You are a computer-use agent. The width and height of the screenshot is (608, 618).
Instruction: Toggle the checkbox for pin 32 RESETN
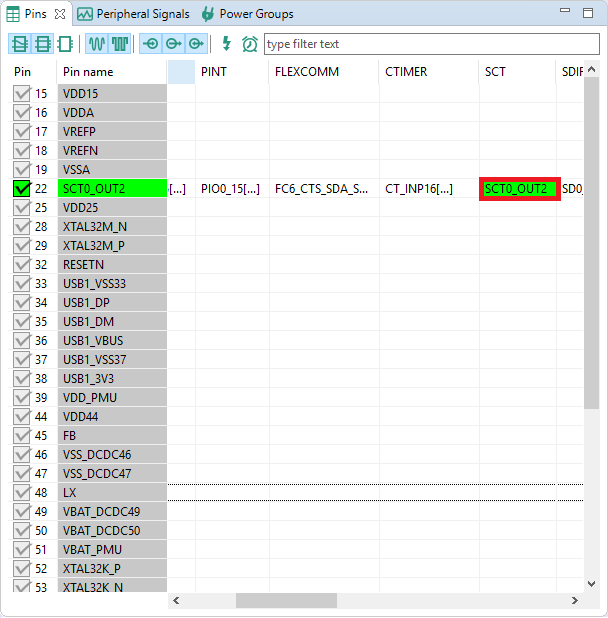[x=22, y=265]
